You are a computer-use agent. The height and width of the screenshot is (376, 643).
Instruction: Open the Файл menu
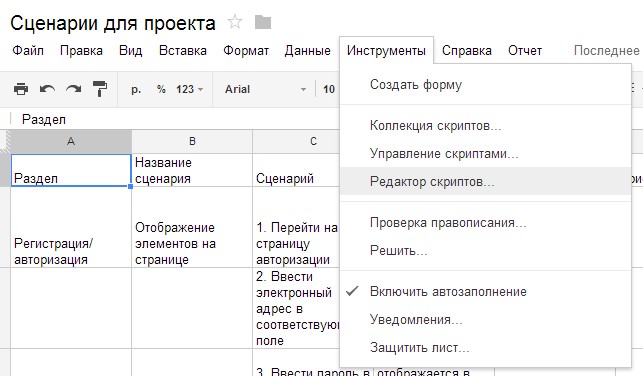pos(28,50)
